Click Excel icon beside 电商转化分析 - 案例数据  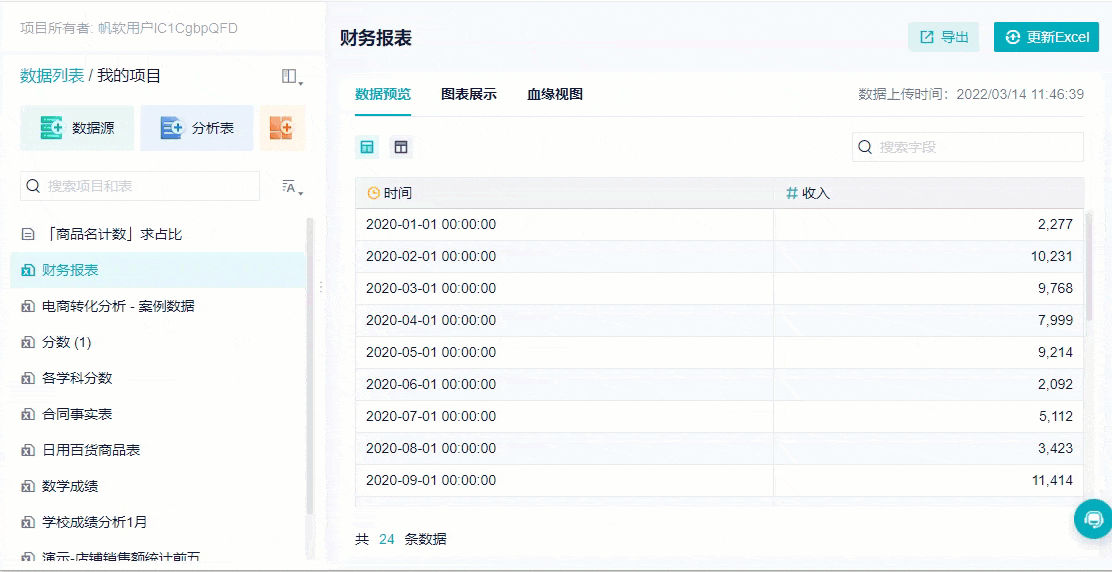tap(28, 306)
